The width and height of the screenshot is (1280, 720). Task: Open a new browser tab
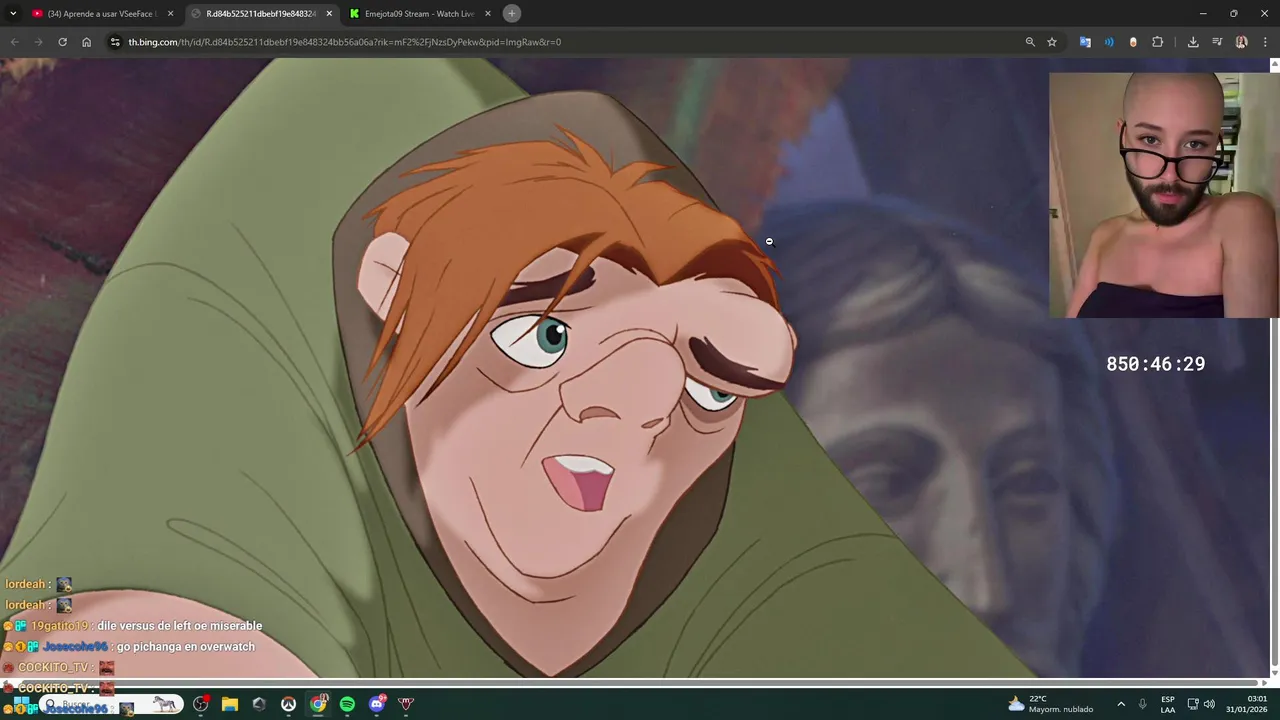tap(512, 13)
